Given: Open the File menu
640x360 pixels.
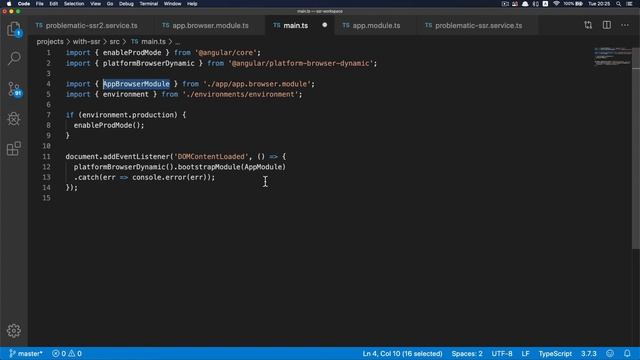Looking at the screenshot, I should point(40,4).
